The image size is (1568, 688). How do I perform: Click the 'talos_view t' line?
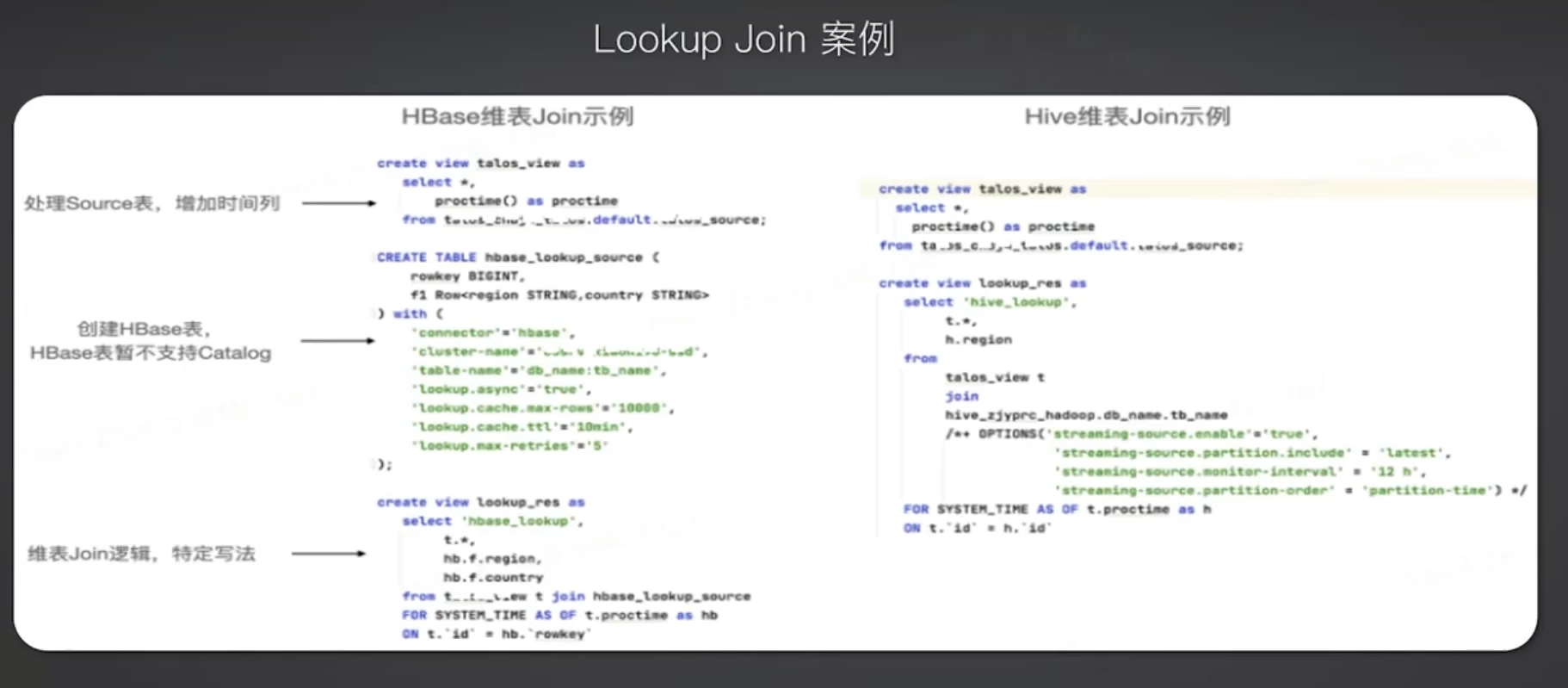point(995,377)
